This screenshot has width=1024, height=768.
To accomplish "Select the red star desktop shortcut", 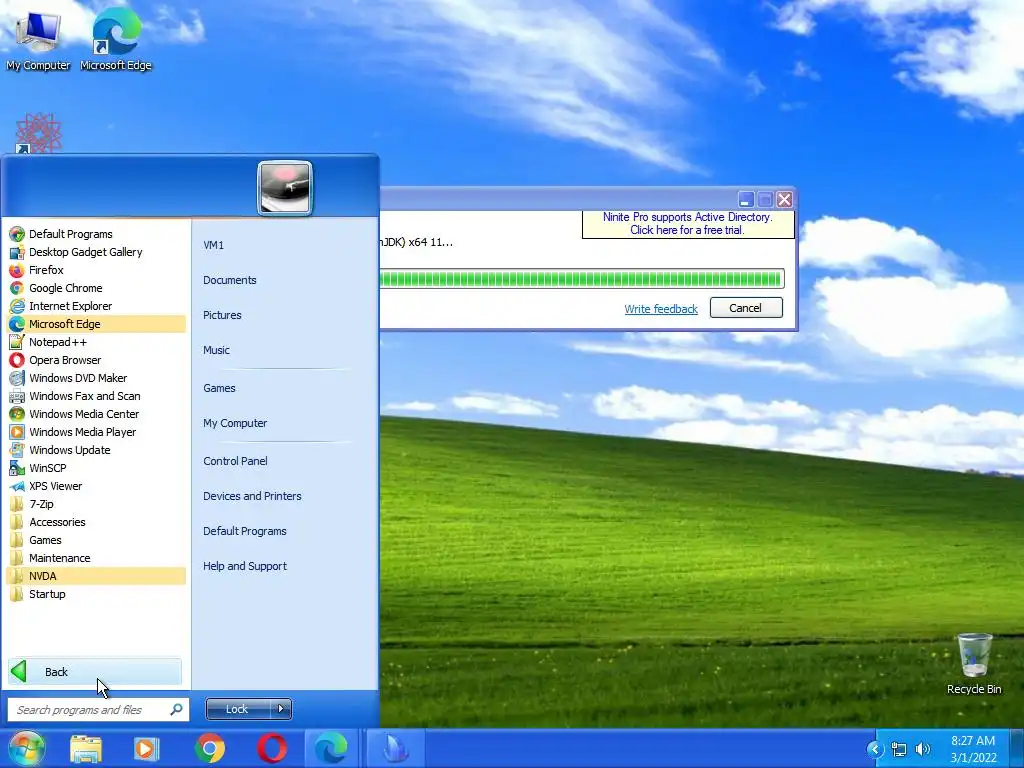I will (39, 133).
